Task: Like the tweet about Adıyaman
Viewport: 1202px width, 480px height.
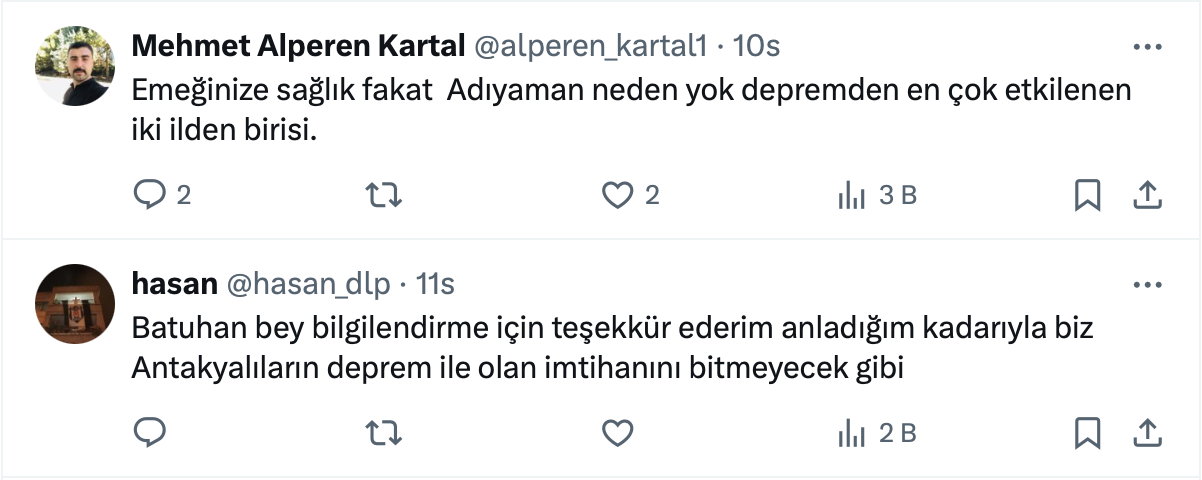Action: pos(618,195)
